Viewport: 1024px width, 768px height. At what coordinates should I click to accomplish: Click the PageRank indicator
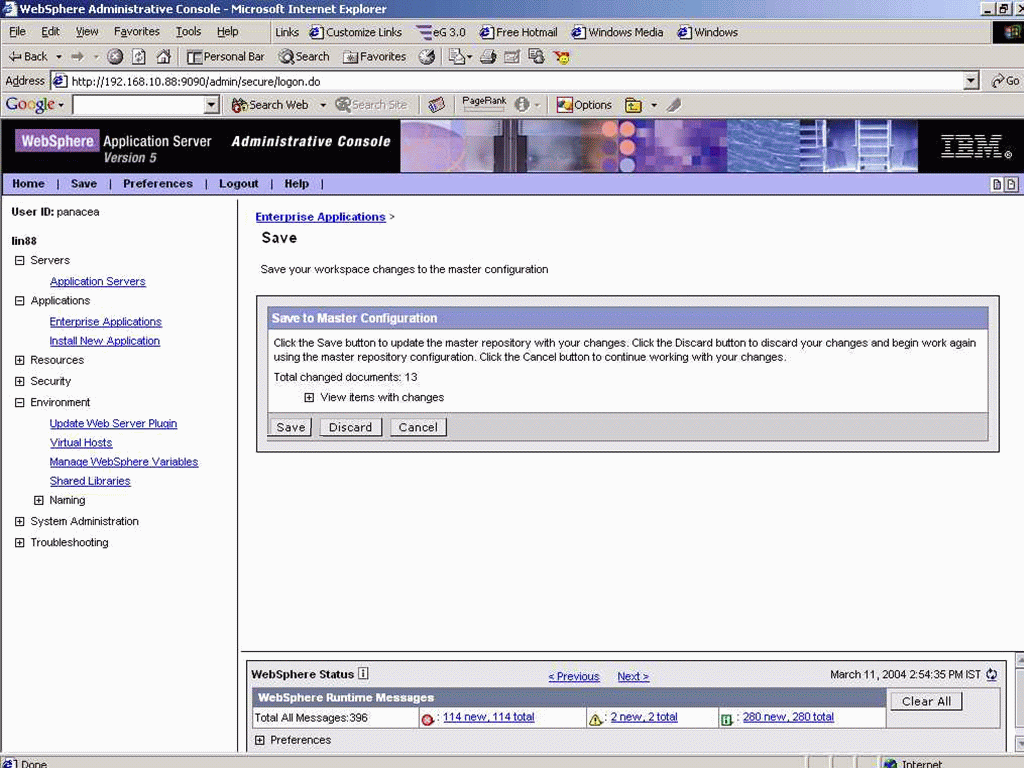coord(484,103)
